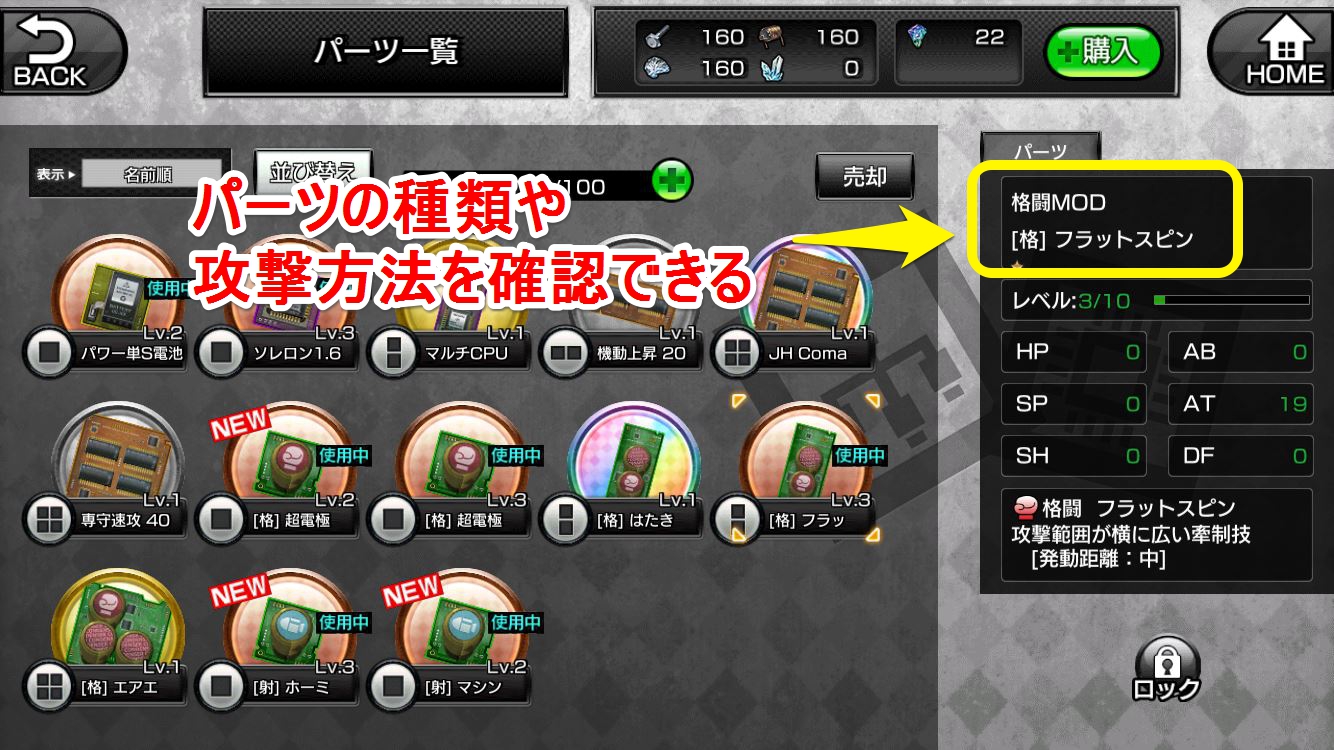The width and height of the screenshot is (1334, 750).
Task: Click the 売却 sell button
Action: [864, 176]
